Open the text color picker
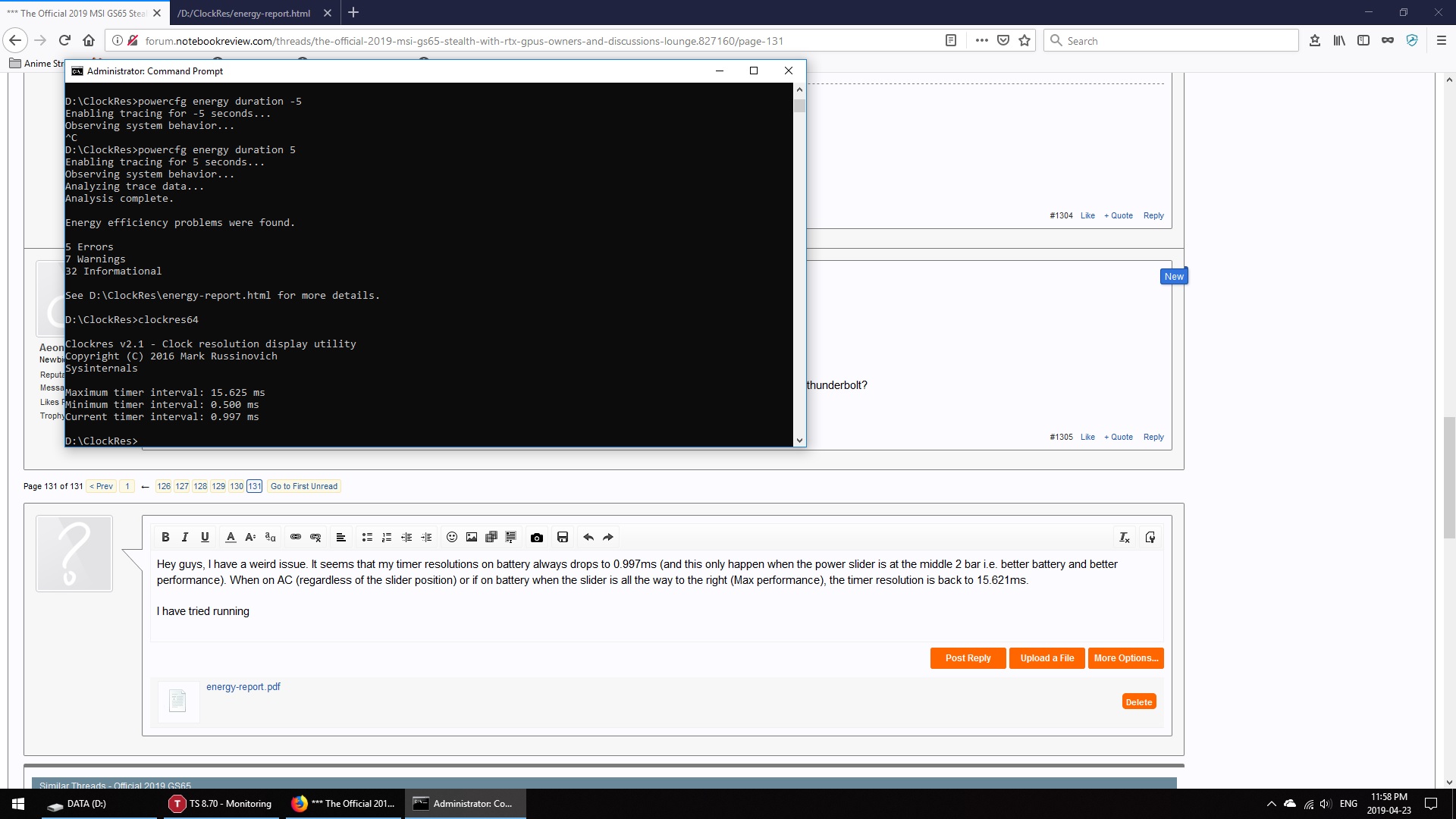Screen dimensions: 1456x819 (x=231, y=537)
